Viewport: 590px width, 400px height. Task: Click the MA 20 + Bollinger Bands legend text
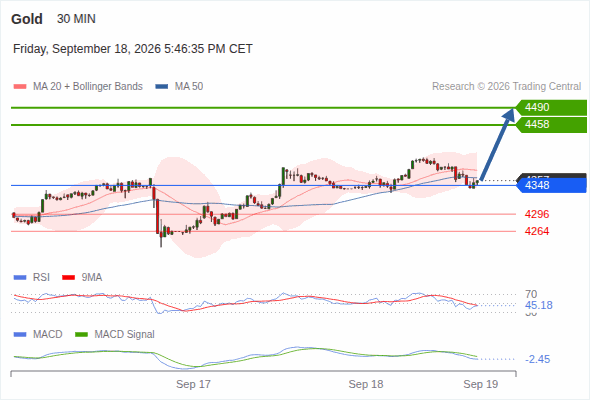(88, 87)
